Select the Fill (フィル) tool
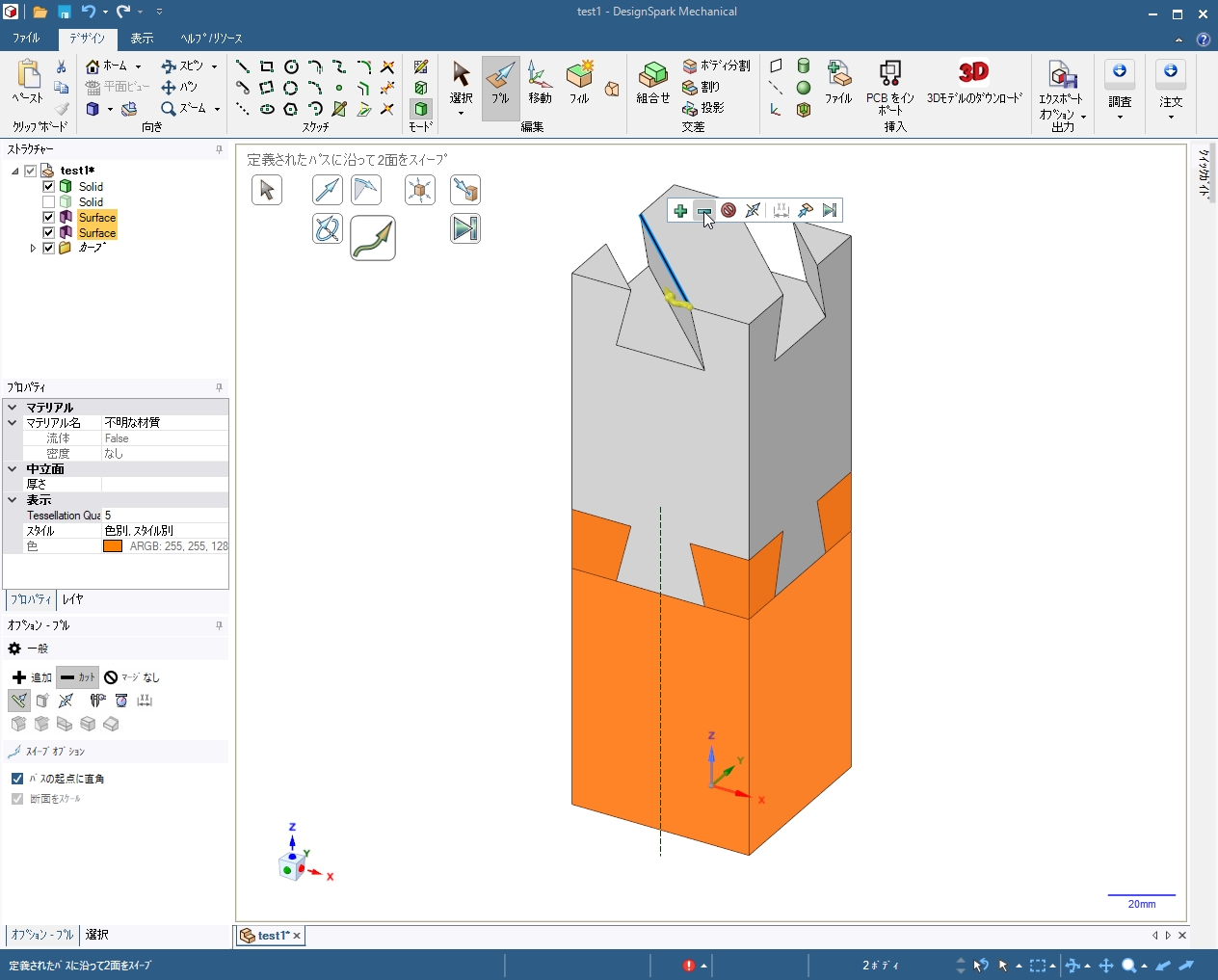The height and width of the screenshot is (980, 1218). pos(579,82)
